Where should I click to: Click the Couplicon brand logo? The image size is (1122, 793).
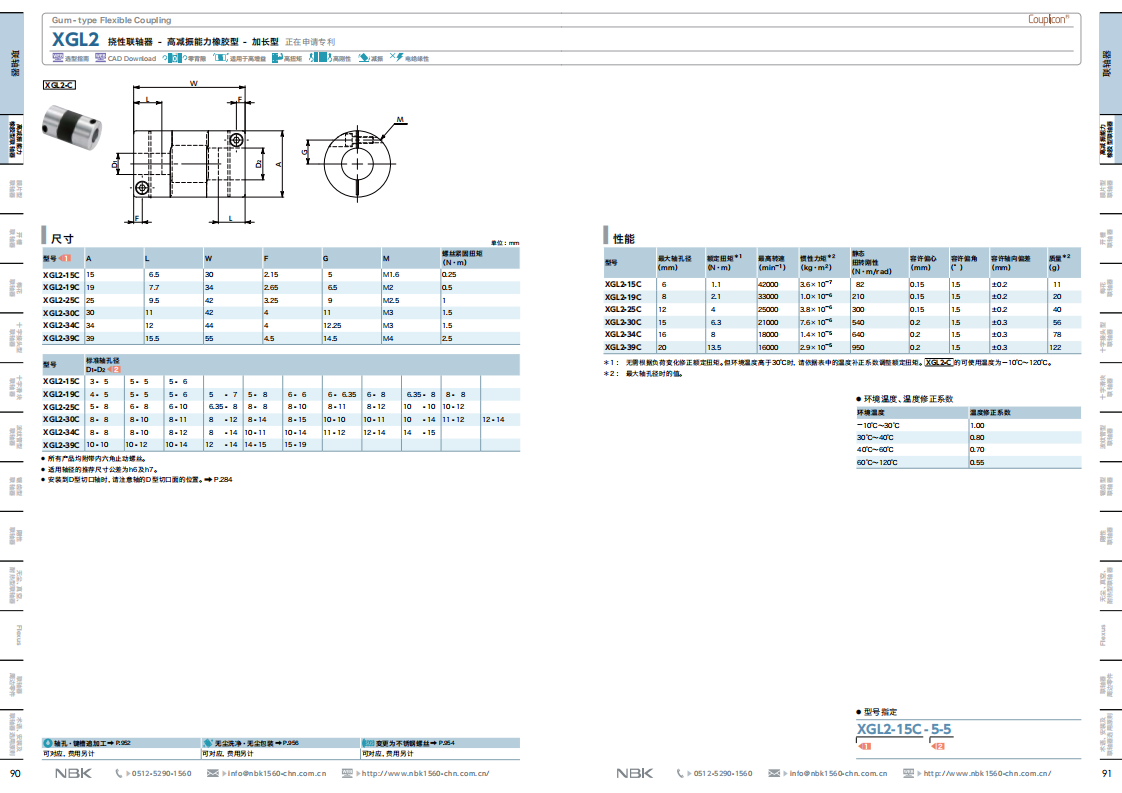pos(1048,19)
